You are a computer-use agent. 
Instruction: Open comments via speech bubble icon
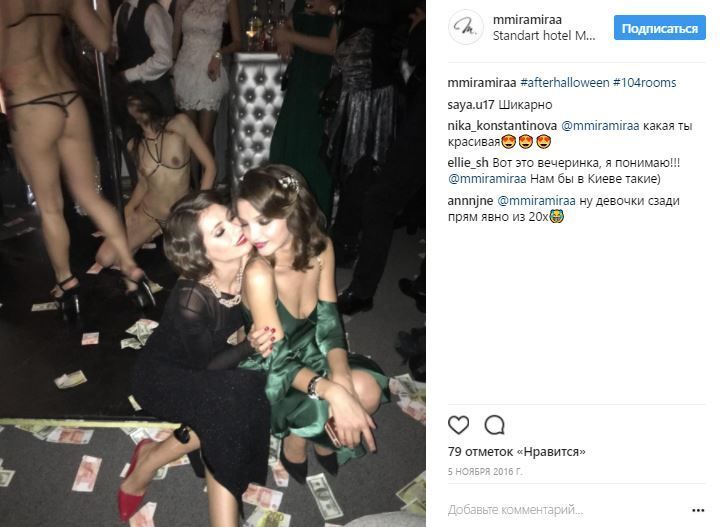click(495, 425)
